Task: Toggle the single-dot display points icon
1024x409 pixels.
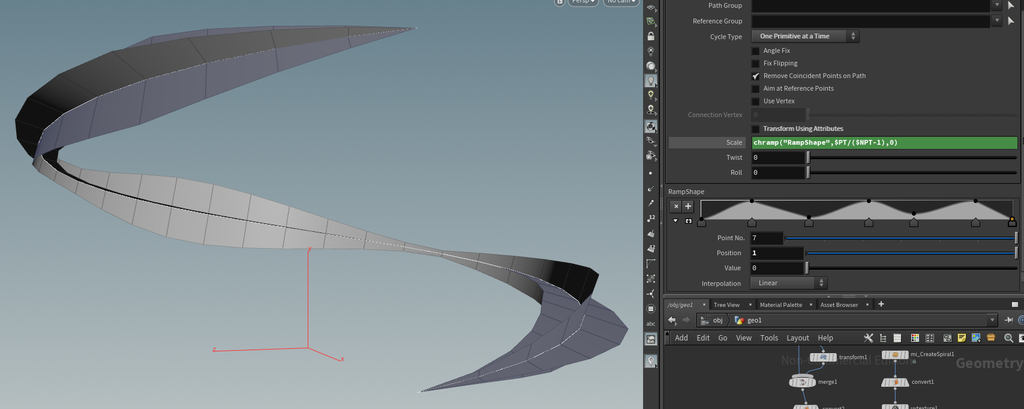Action: 650,173
